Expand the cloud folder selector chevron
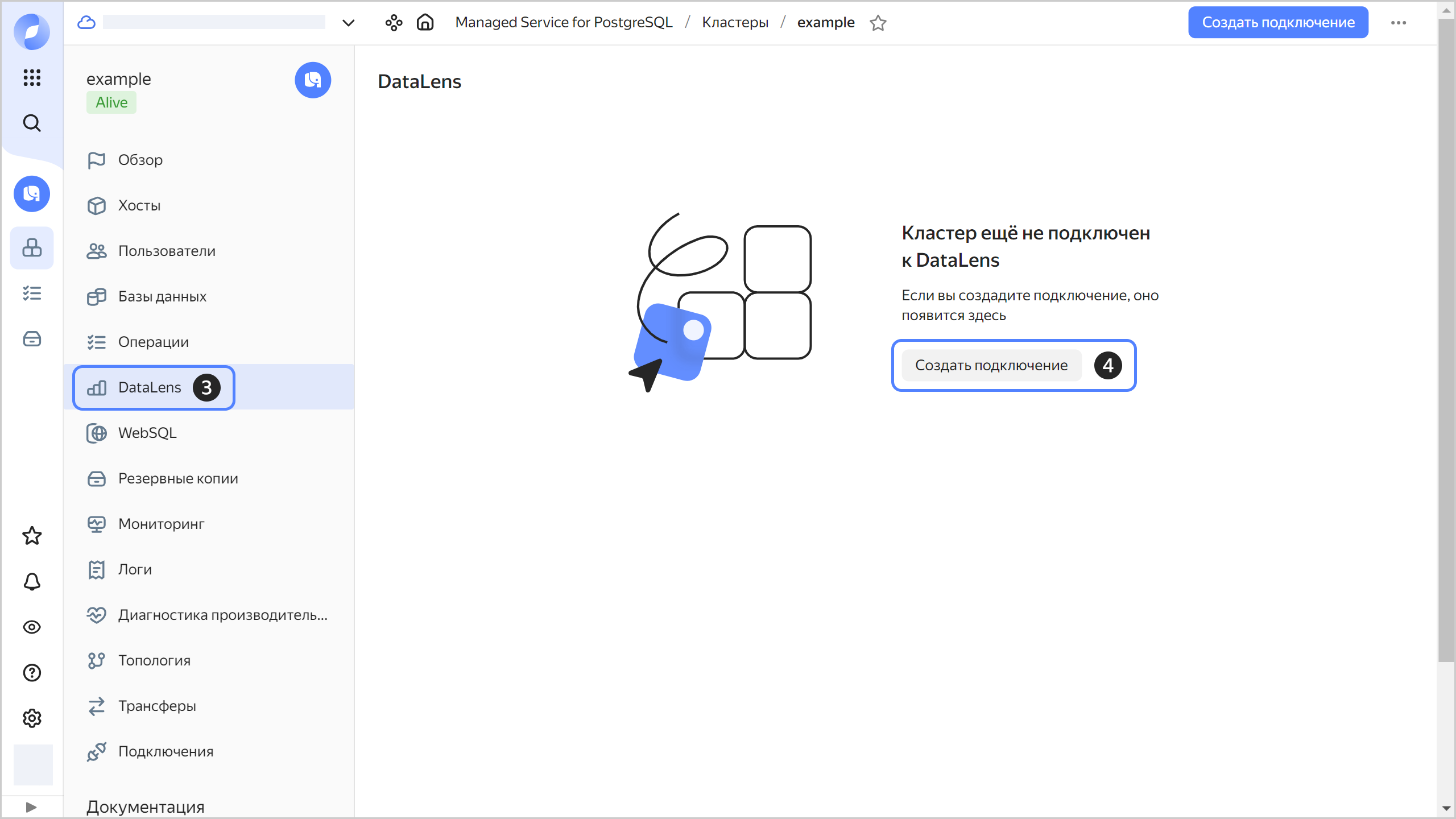This screenshot has height=819, width=1456. (x=349, y=23)
